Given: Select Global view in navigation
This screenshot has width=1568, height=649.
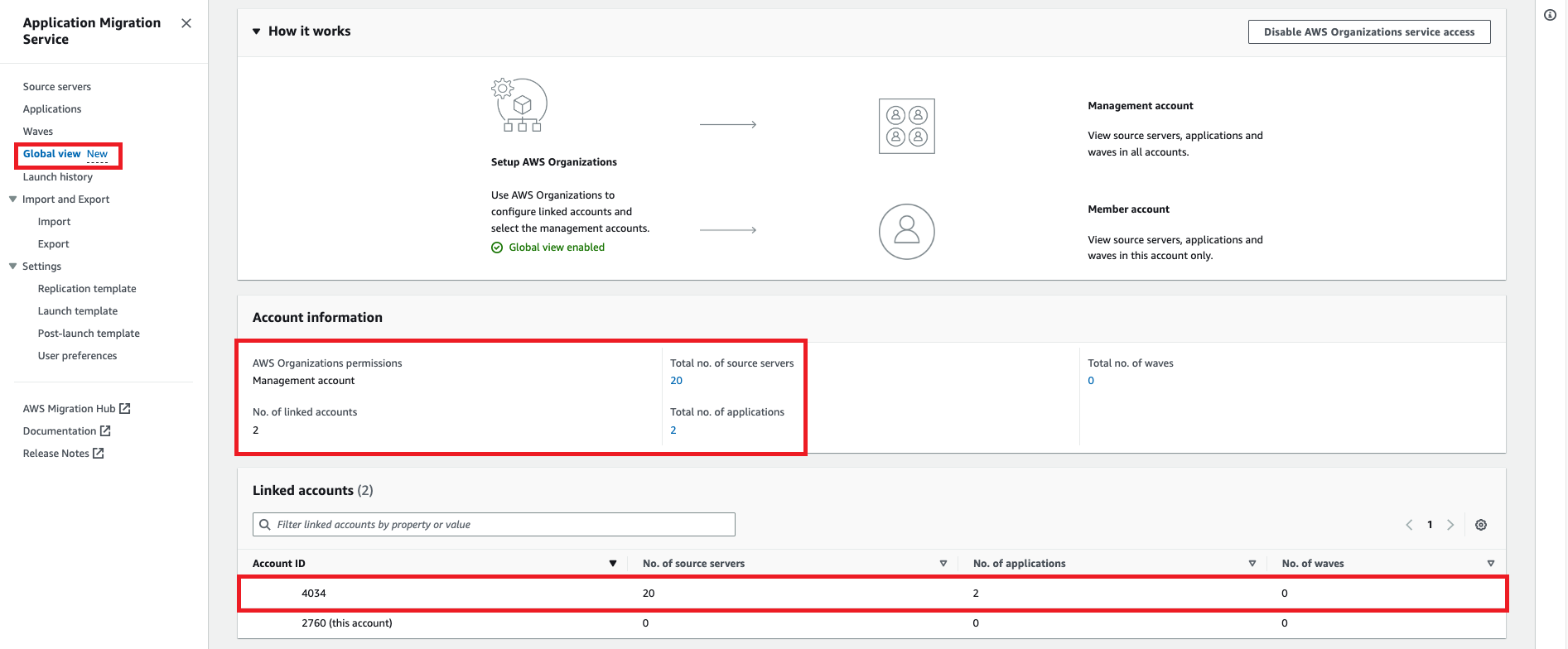Looking at the screenshot, I should click(x=52, y=154).
